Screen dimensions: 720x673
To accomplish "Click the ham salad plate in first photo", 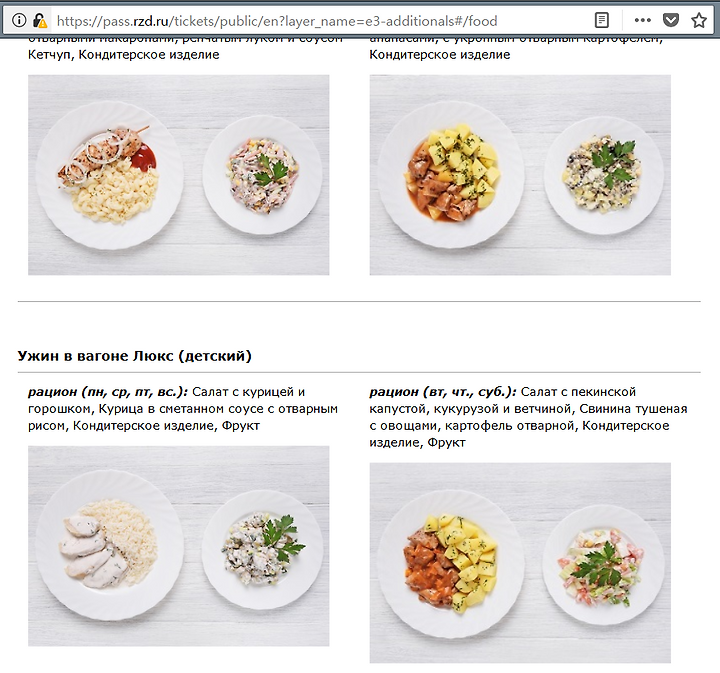I will 263,175.
